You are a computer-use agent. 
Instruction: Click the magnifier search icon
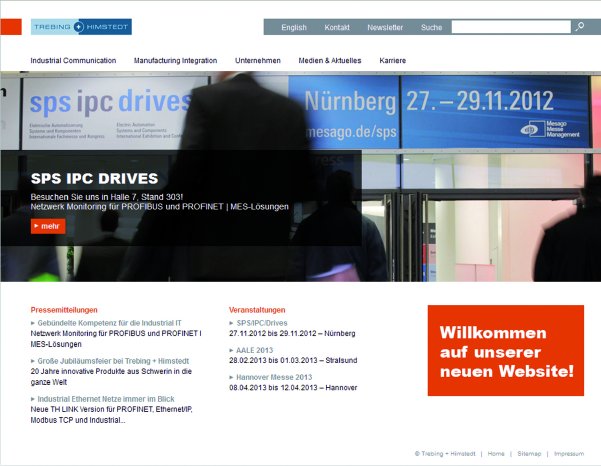[580, 26]
